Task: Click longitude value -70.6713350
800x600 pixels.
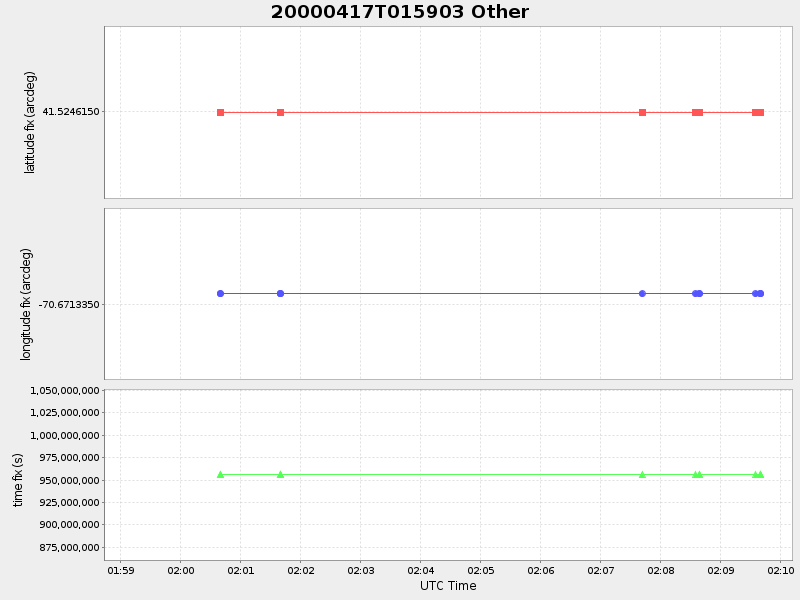Action: 69,305
